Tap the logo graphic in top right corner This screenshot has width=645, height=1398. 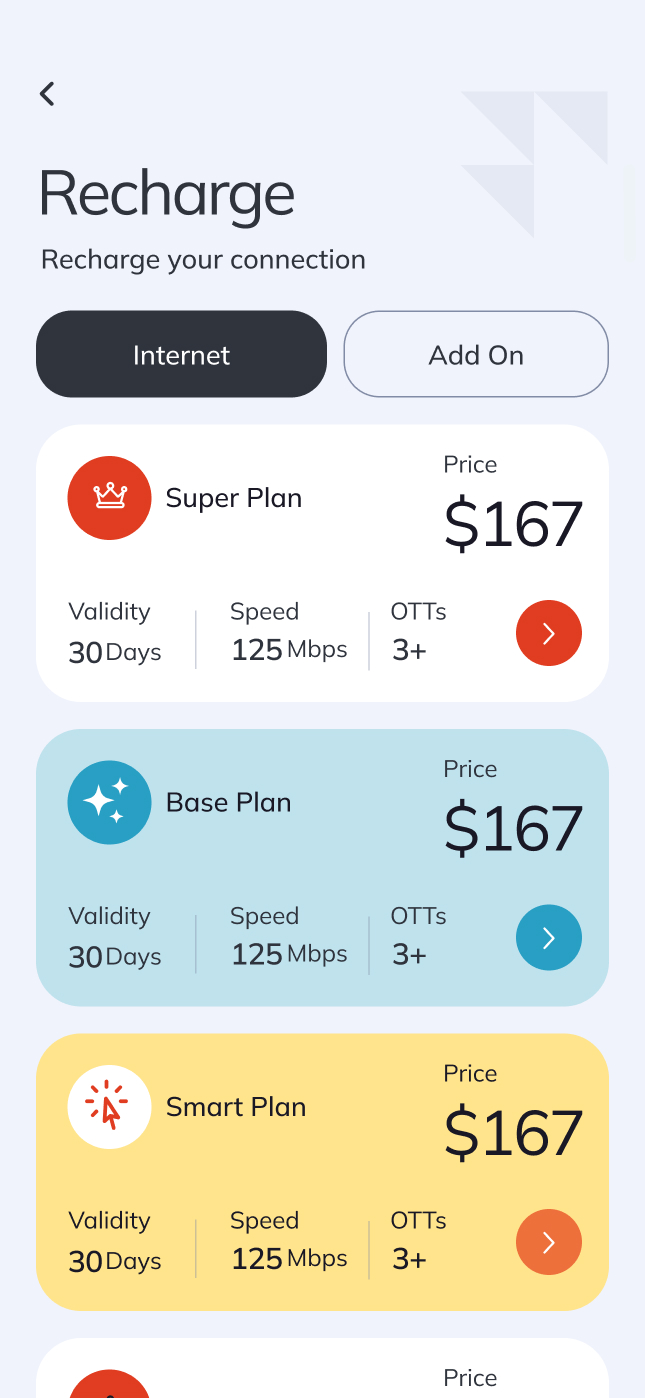(535, 165)
